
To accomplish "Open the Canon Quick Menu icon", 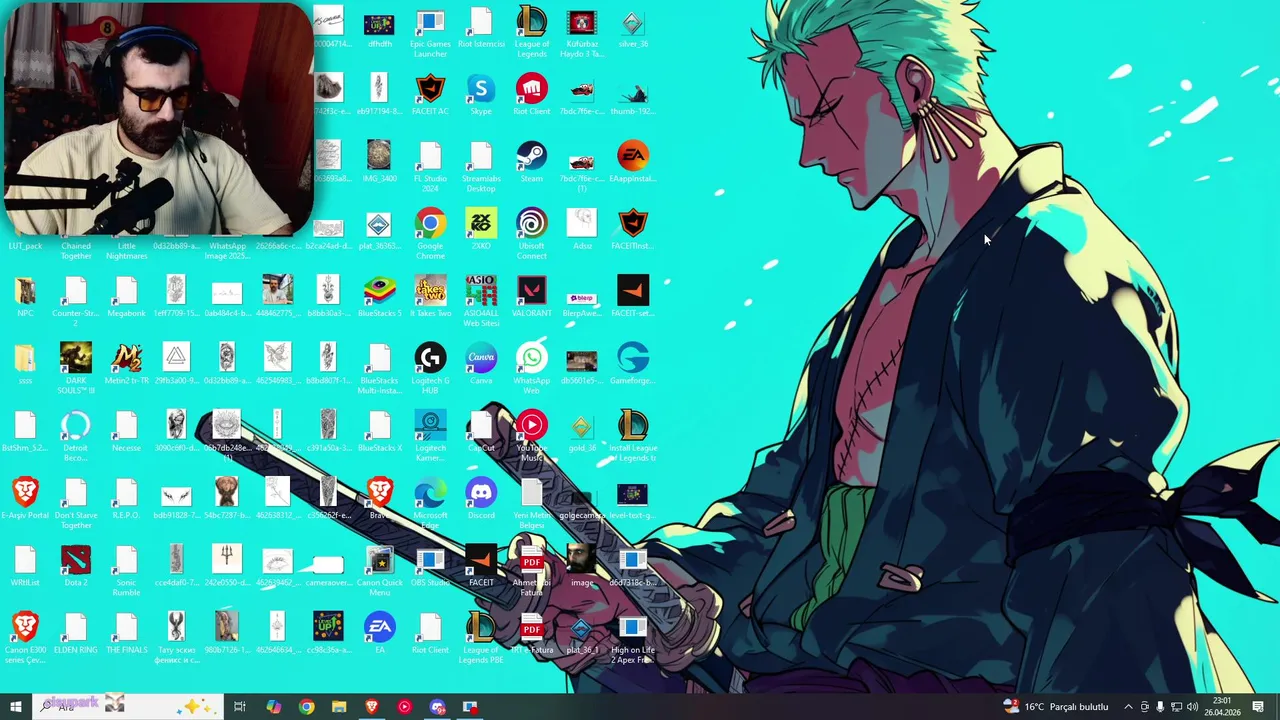I will [379, 569].
